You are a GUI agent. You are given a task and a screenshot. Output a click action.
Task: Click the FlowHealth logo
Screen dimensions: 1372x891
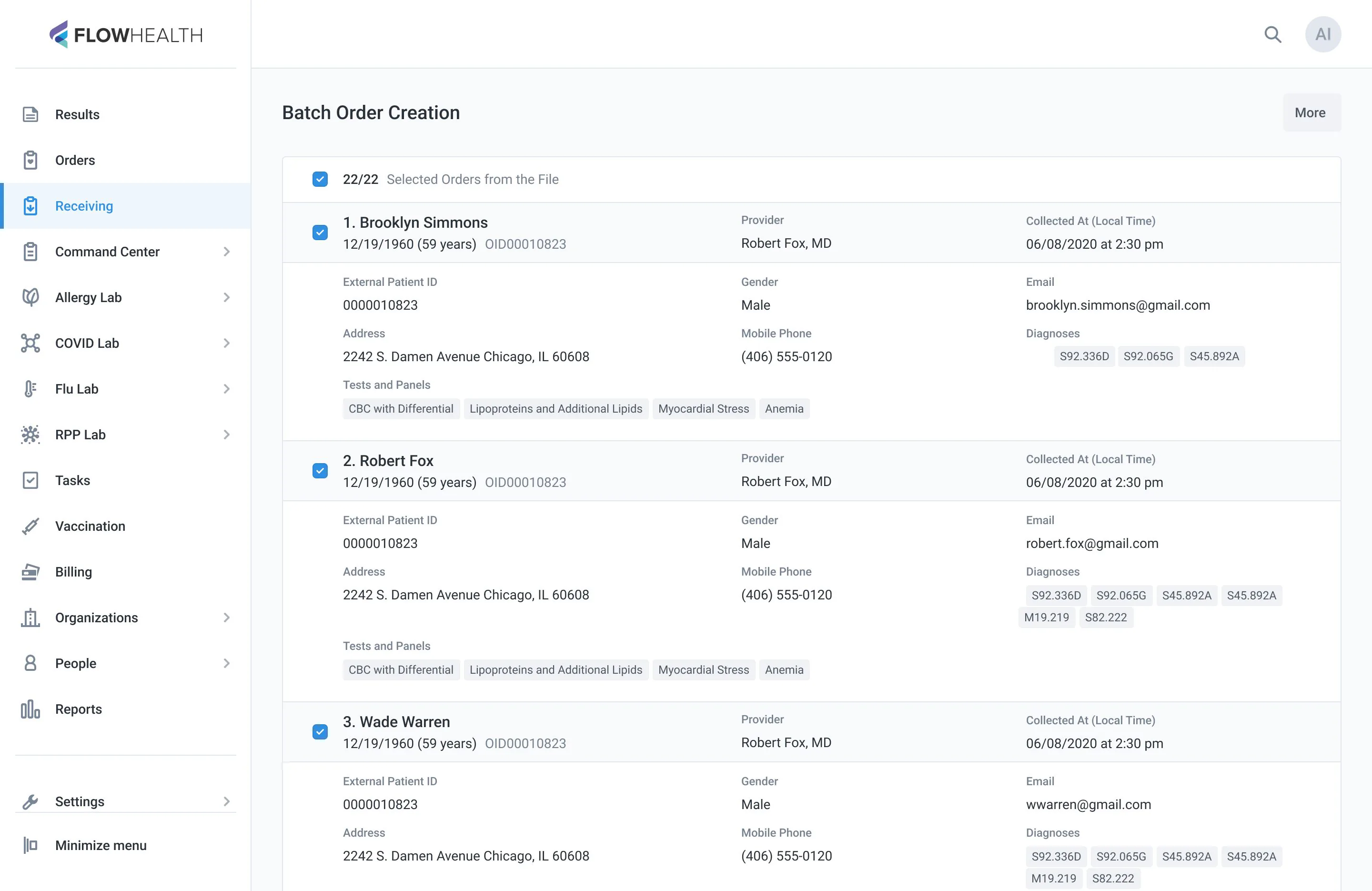[126, 35]
